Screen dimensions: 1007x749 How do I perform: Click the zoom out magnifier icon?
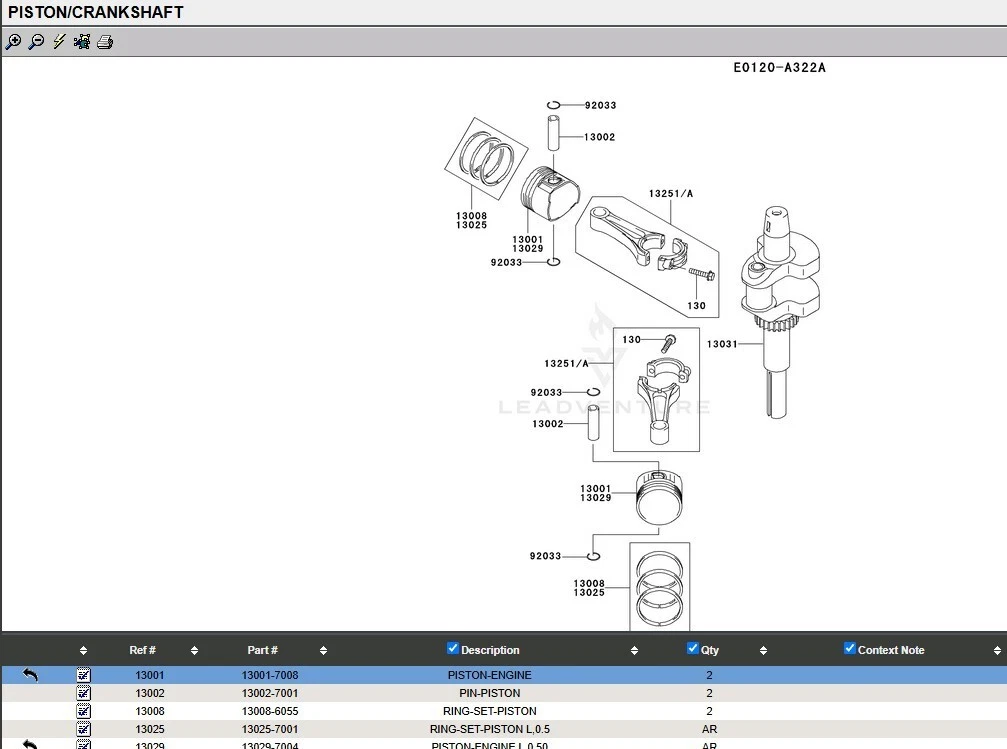point(36,42)
